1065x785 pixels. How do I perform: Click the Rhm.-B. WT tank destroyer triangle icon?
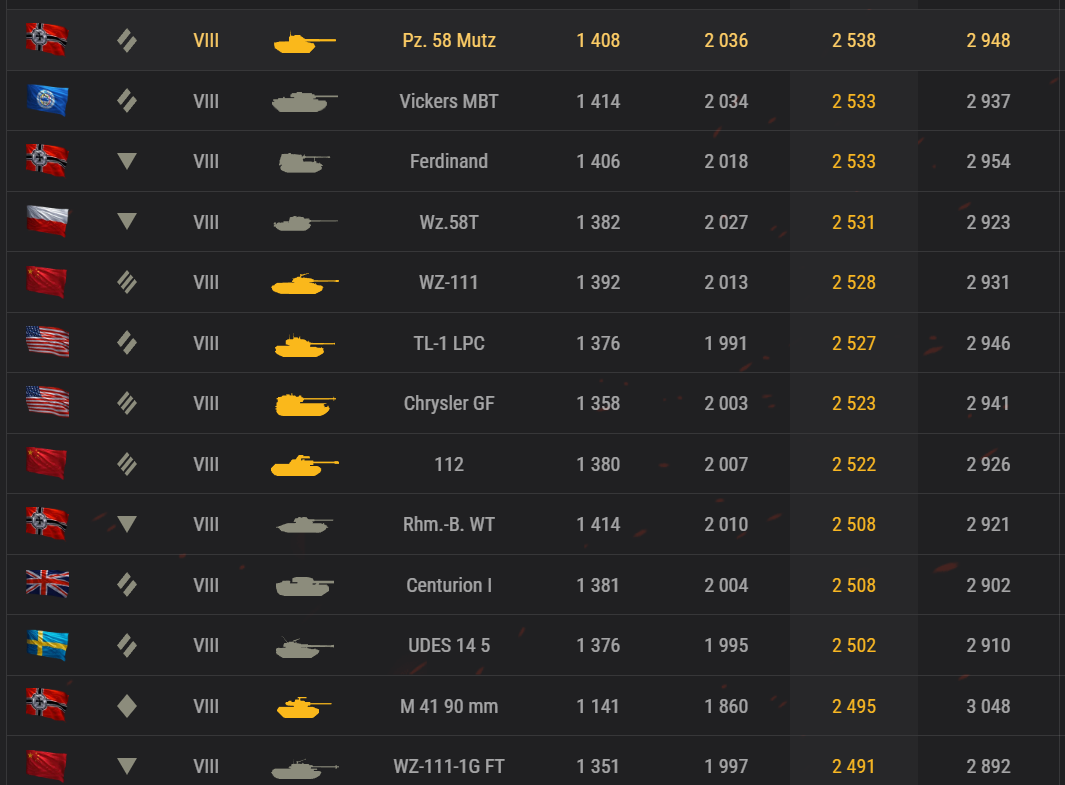[126, 524]
